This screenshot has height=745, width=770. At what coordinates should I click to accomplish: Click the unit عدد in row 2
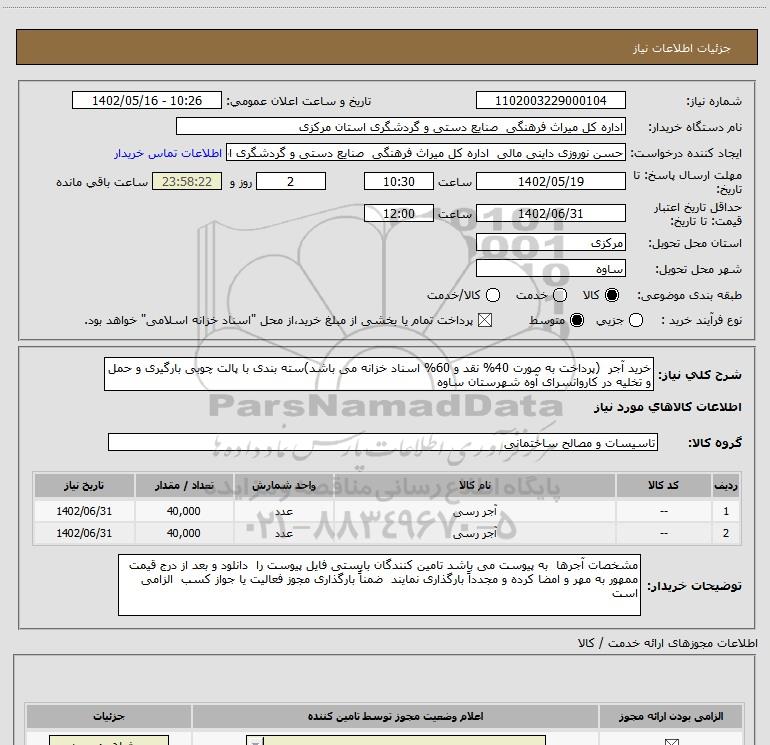(284, 533)
